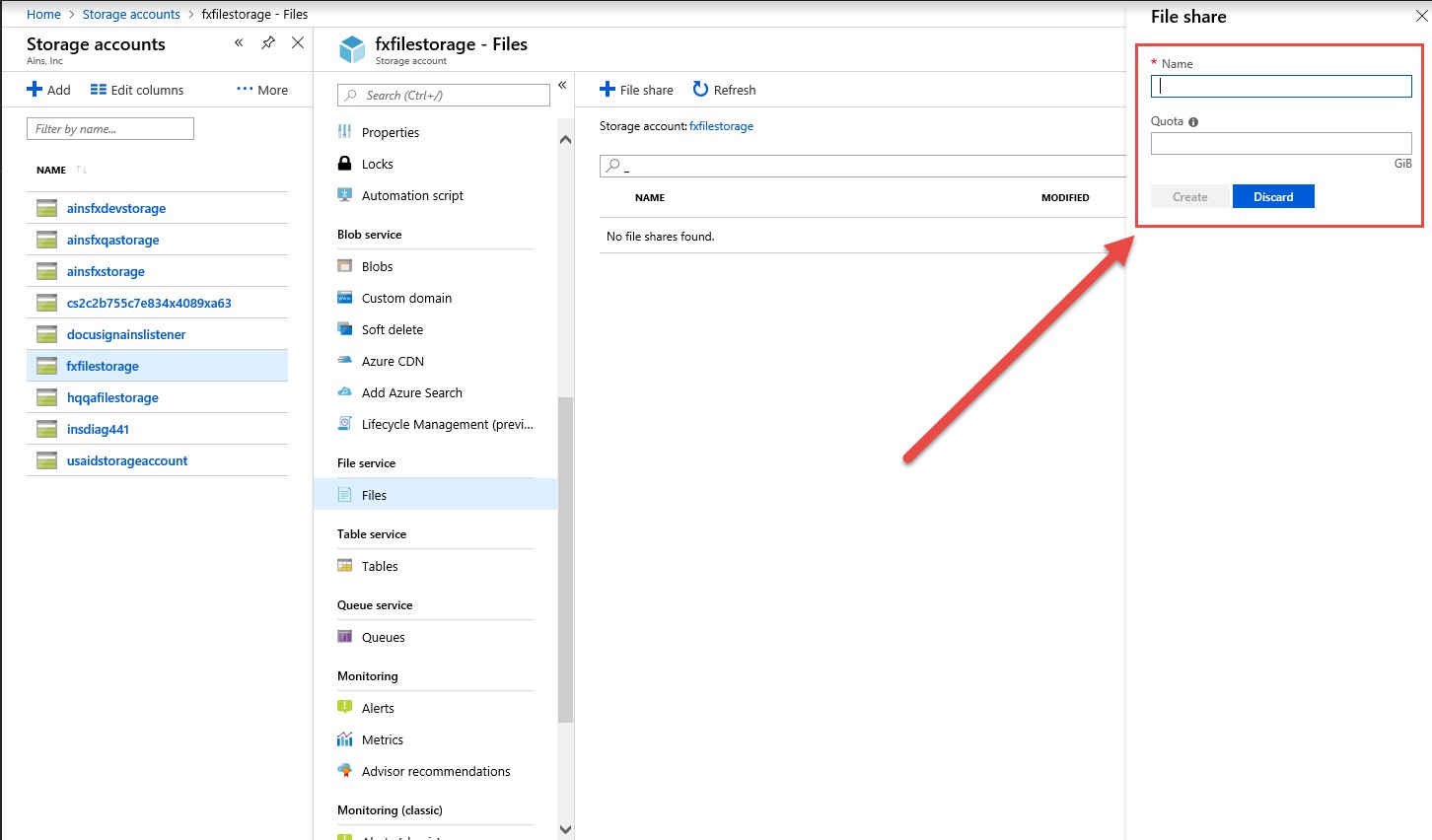The image size is (1432, 840).
Task: Click the File share plus button
Action: pyautogui.click(x=636, y=90)
